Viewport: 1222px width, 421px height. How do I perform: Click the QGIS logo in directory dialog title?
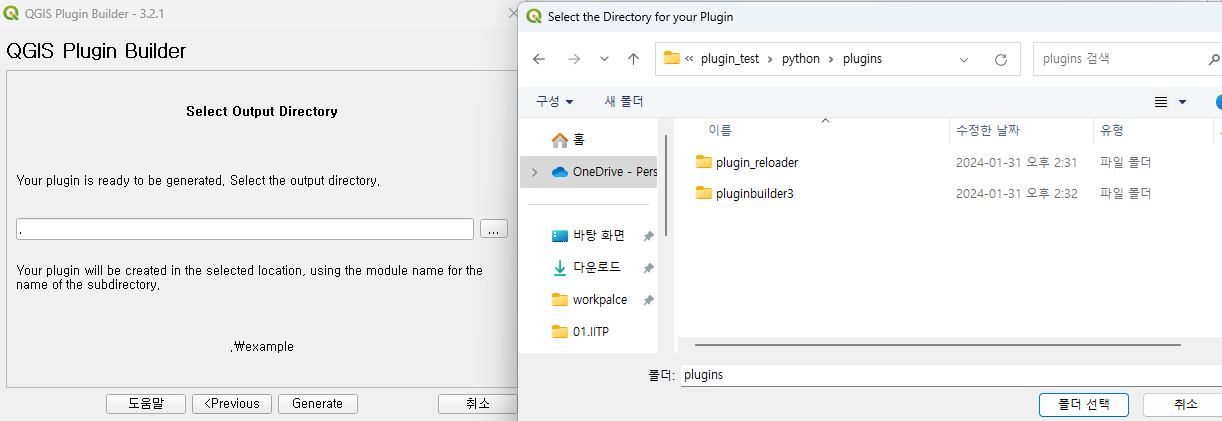(x=534, y=17)
